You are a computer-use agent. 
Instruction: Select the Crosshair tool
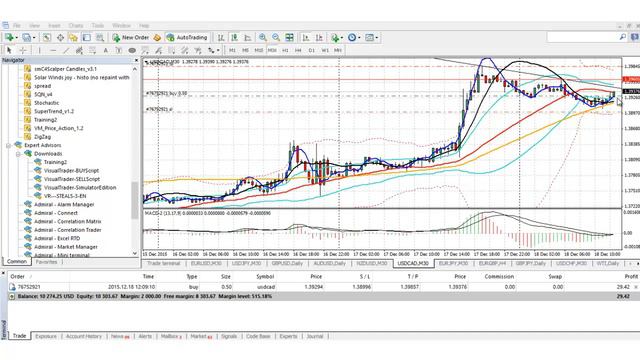(23, 50)
